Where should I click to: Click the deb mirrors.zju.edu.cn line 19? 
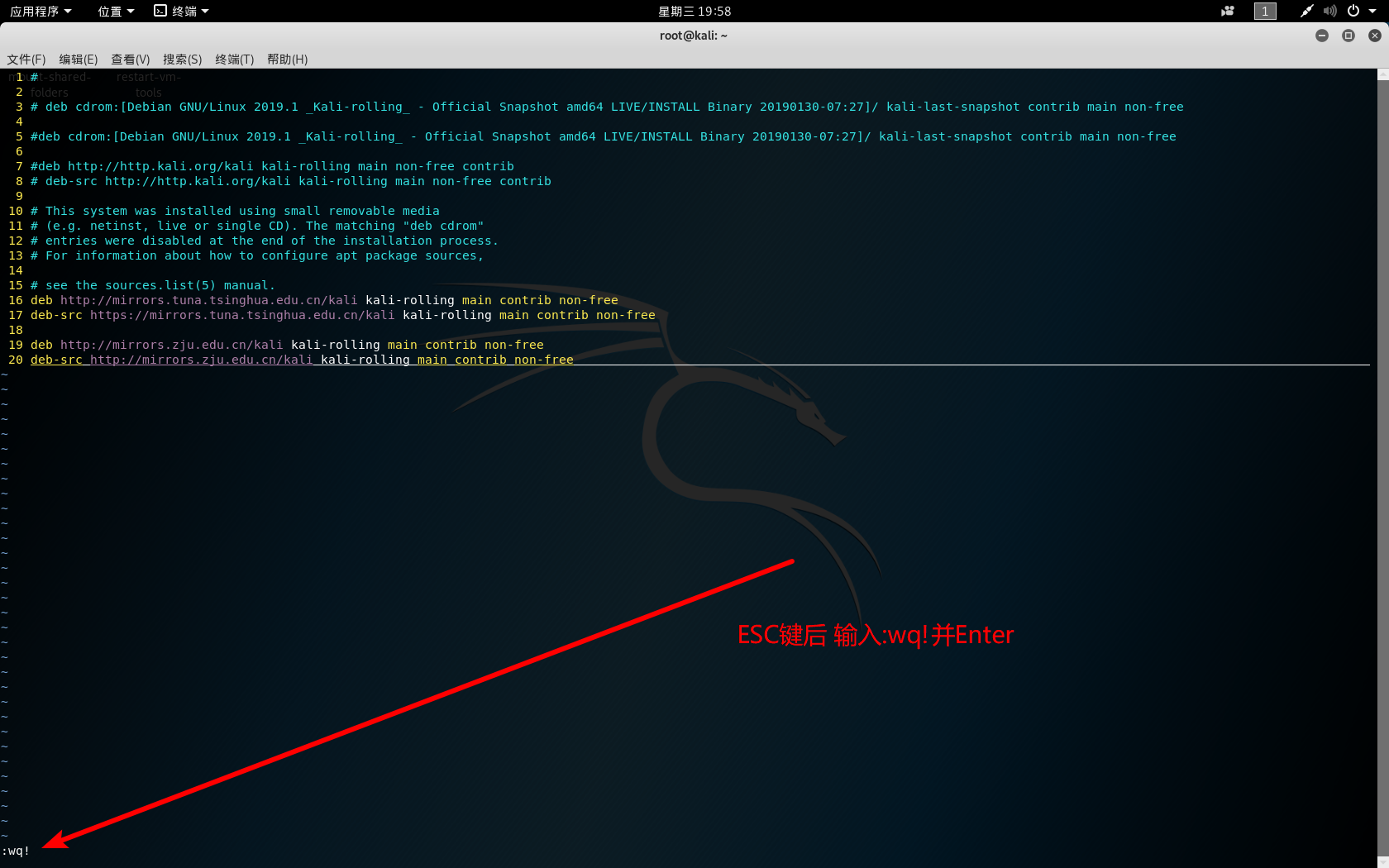[287, 345]
